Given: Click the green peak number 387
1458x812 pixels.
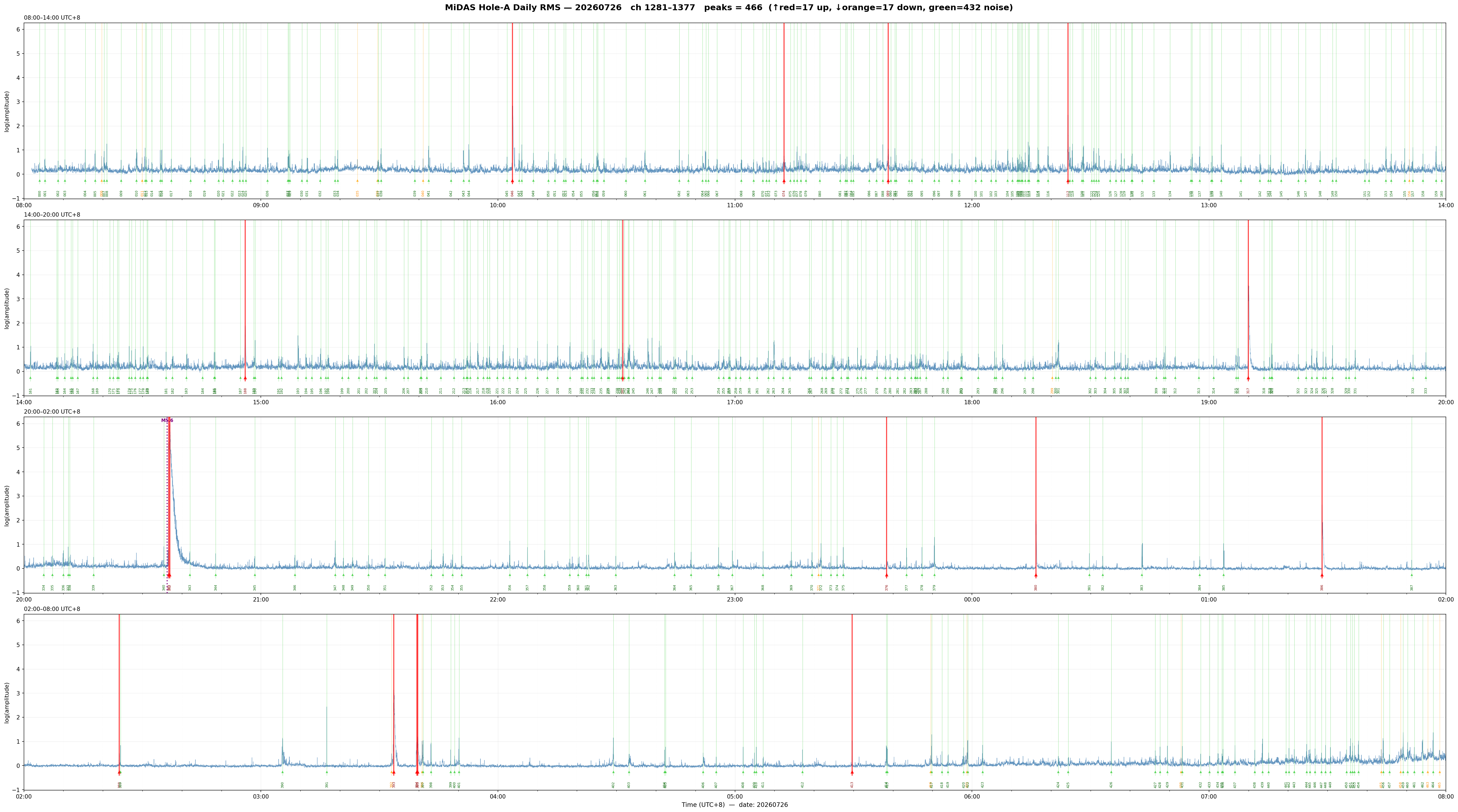Looking at the screenshot, I should 1412,588.
